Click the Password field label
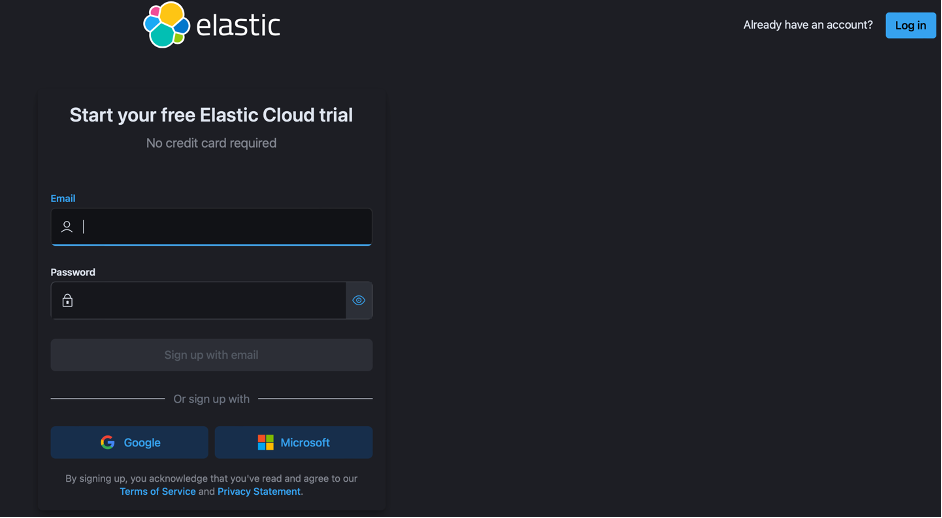The height and width of the screenshot is (518, 942). [x=73, y=272]
